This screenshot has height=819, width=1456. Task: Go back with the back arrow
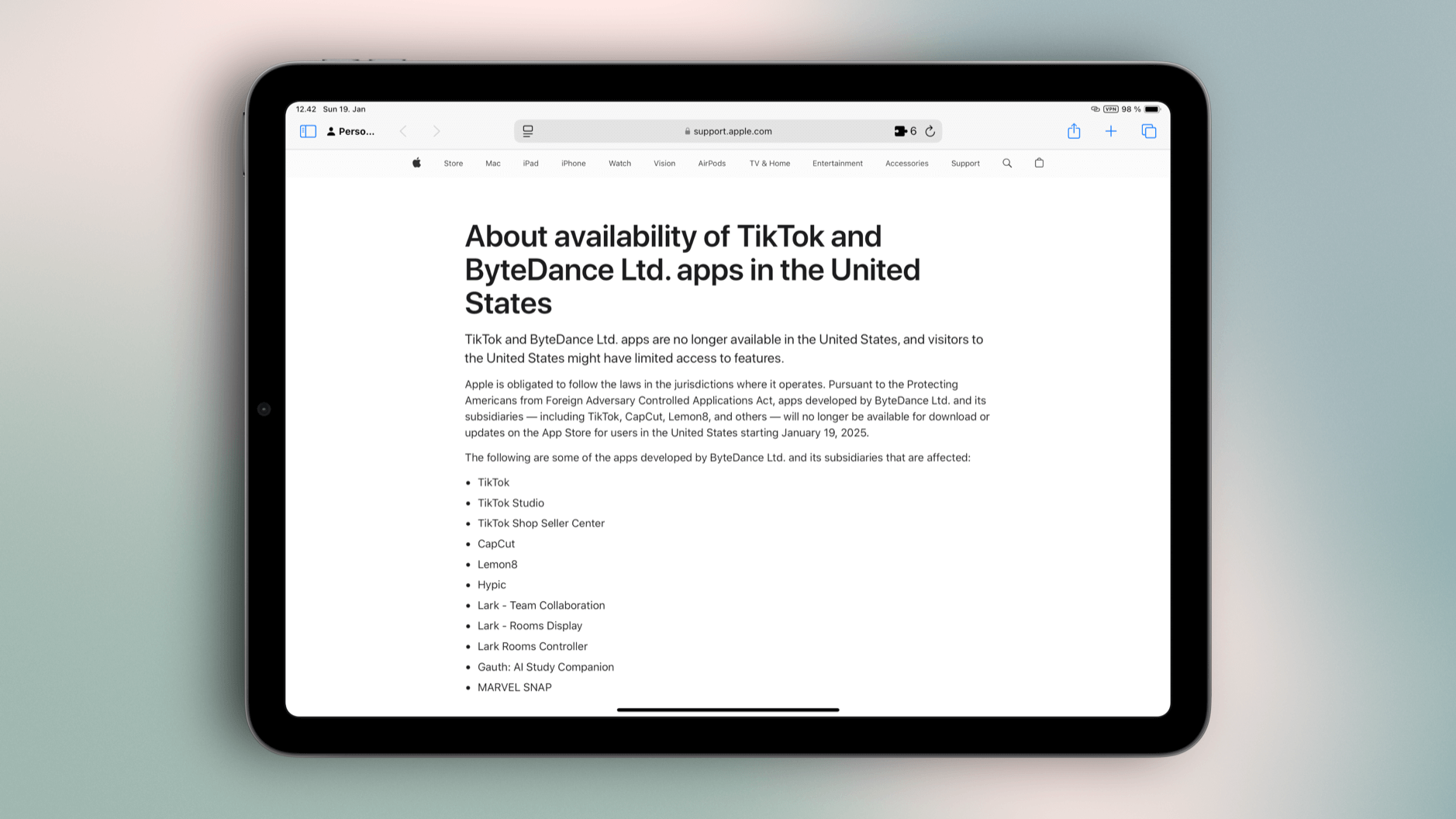click(x=403, y=131)
